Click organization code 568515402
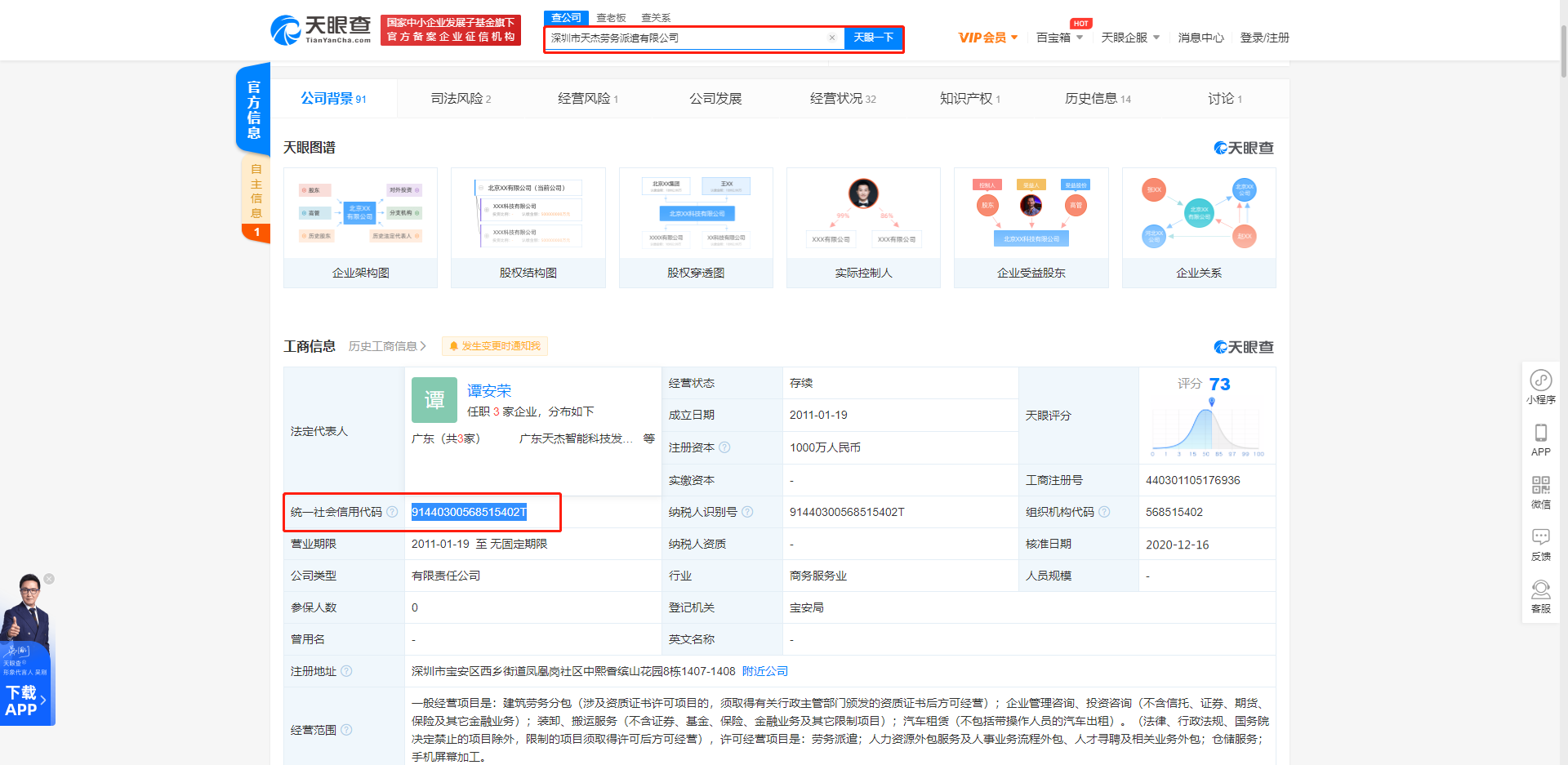 (x=1174, y=512)
